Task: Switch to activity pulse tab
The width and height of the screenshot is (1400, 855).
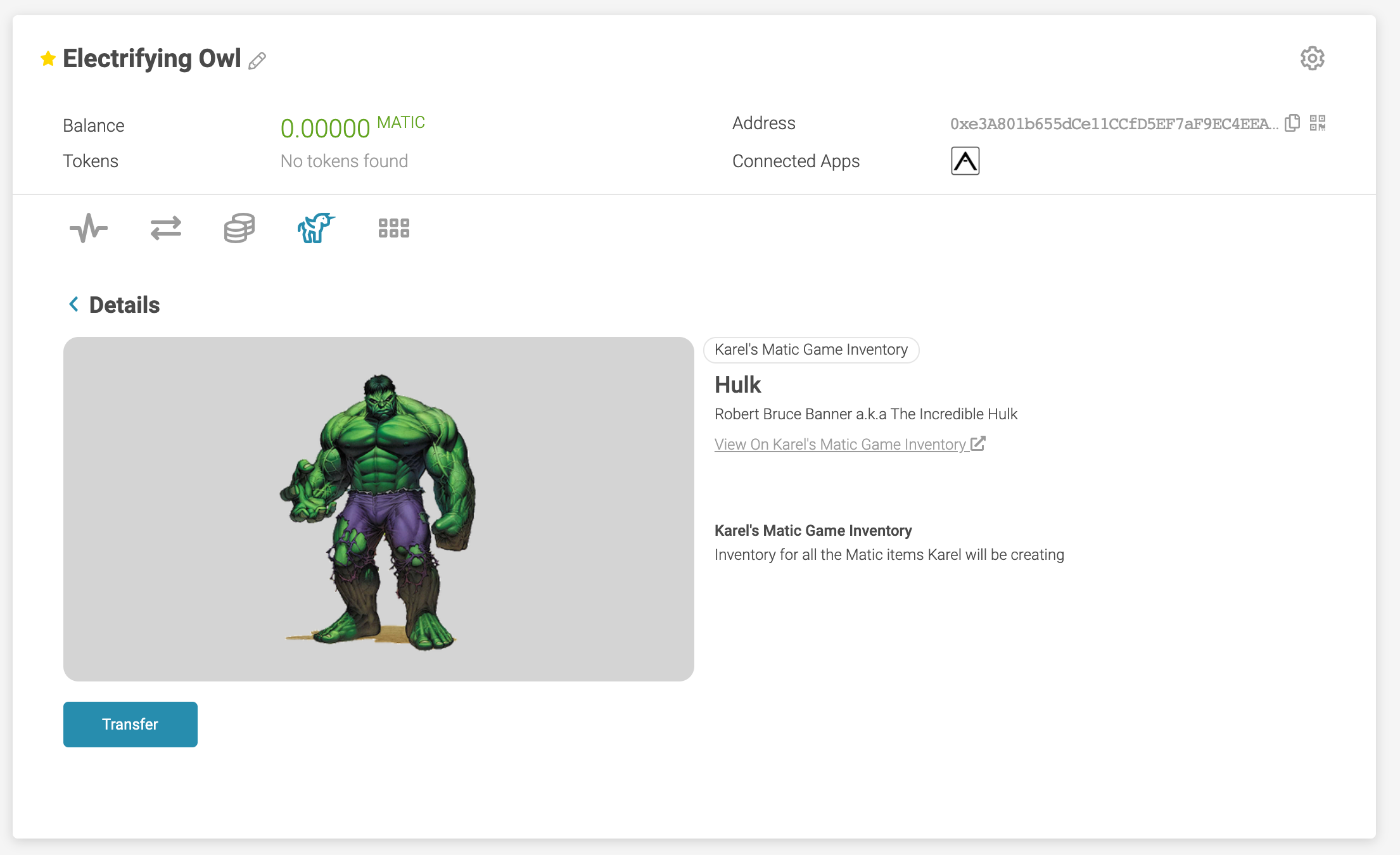Action: 89,228
